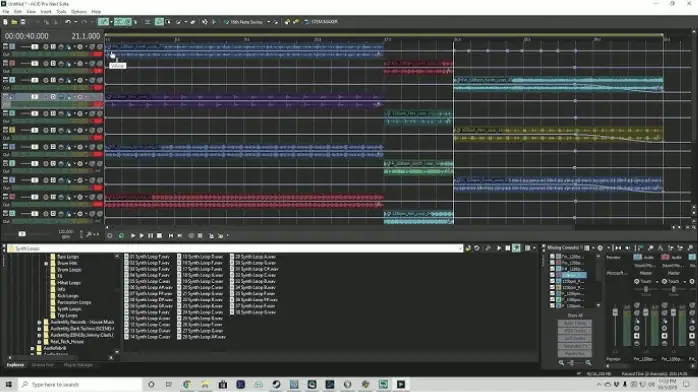Stop playback in transport bar

(159, 236)
